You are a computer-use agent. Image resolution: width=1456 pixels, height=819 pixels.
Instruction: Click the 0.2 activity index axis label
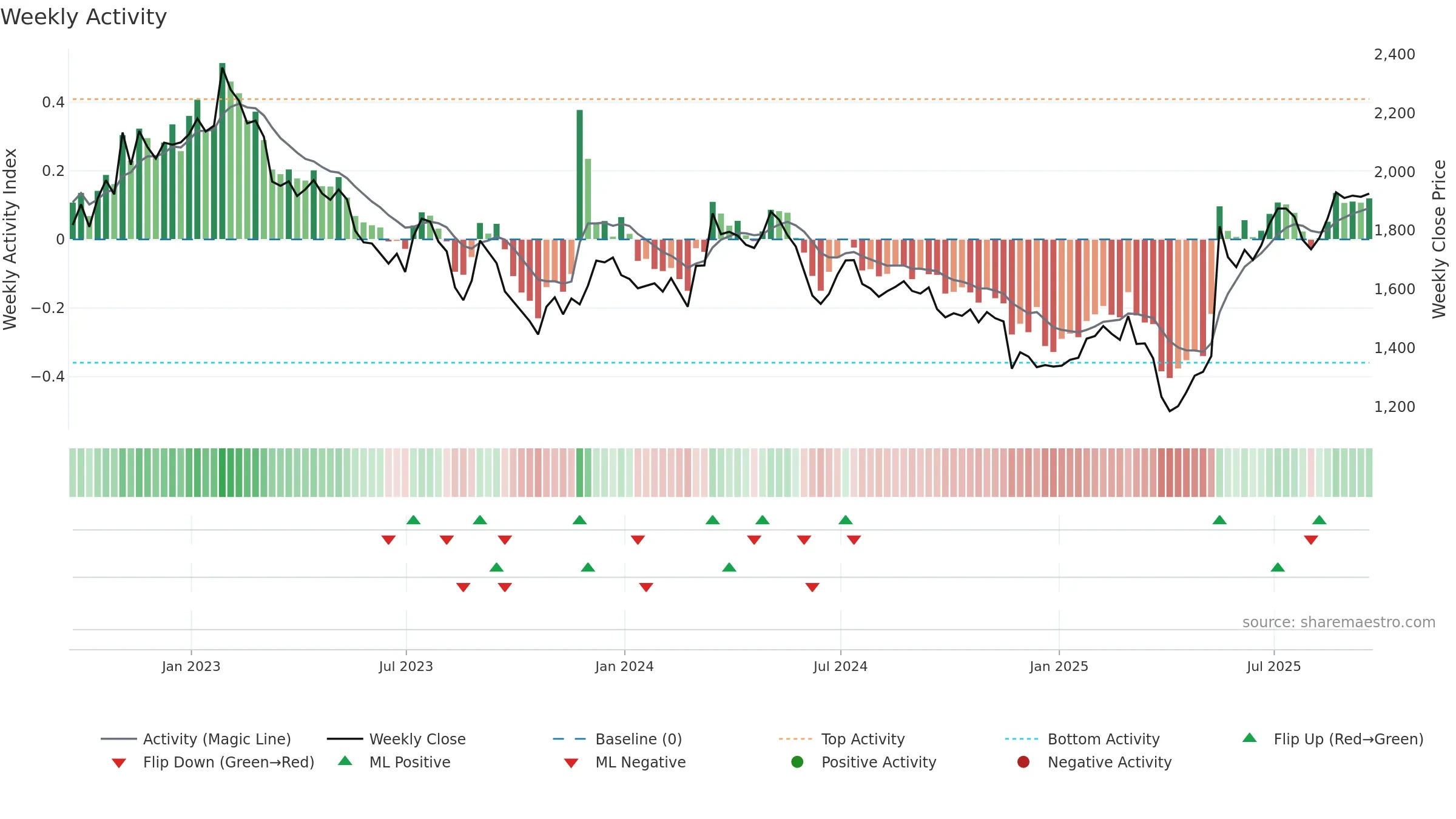[53, 171]
